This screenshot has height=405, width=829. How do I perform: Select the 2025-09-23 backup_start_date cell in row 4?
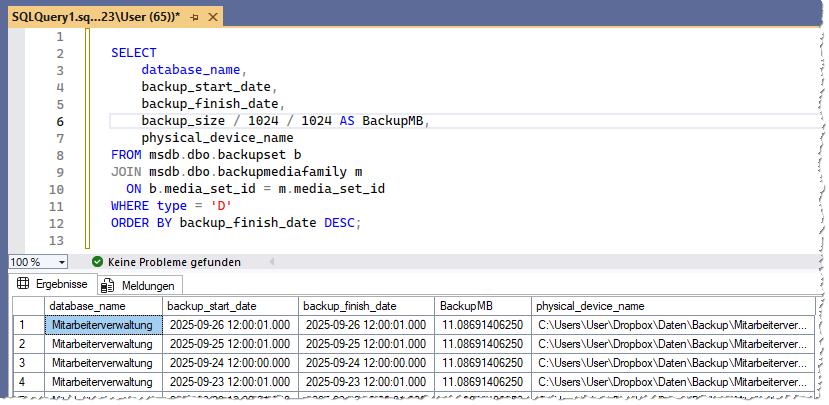pyautogui.click(x=229, y=382)
